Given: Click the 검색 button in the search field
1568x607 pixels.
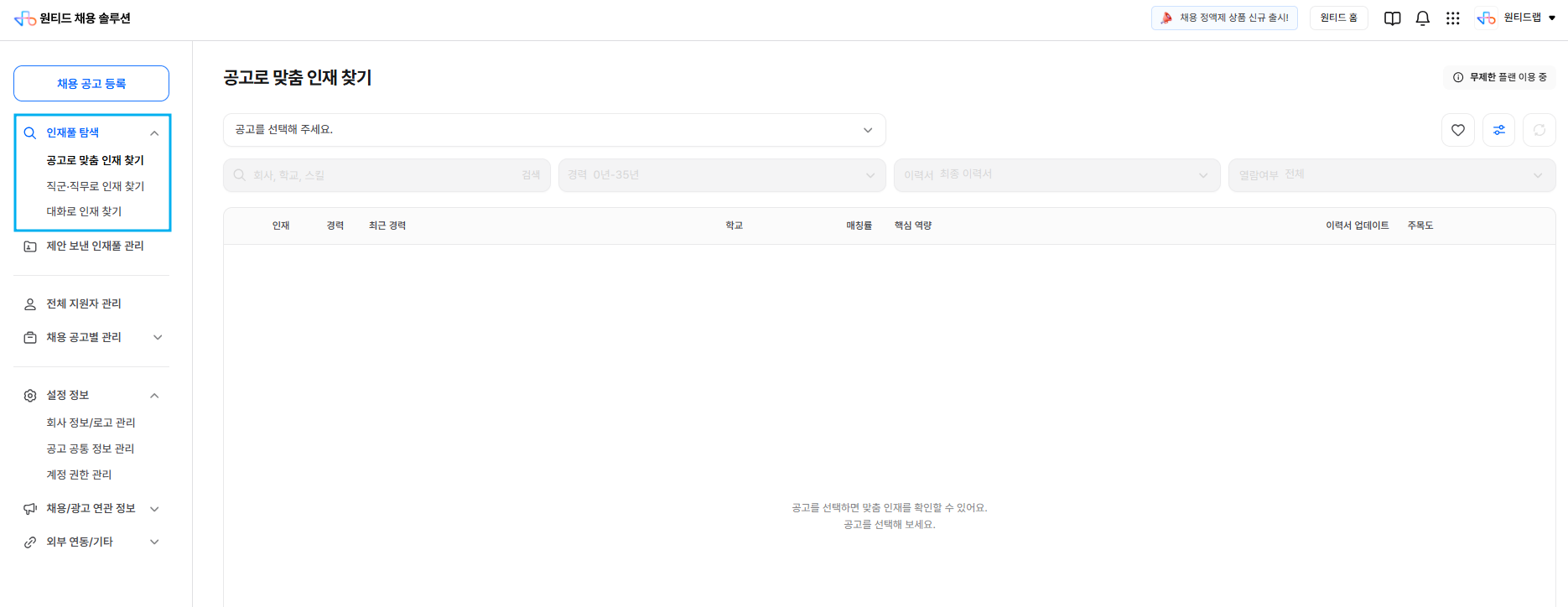Looking at the screenshot, I should click(x=531, y=175).
